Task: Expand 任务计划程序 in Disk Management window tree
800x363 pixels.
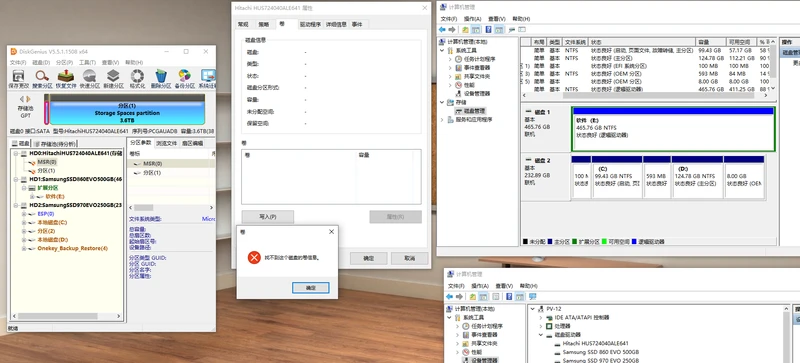Action: click(450, 59)
